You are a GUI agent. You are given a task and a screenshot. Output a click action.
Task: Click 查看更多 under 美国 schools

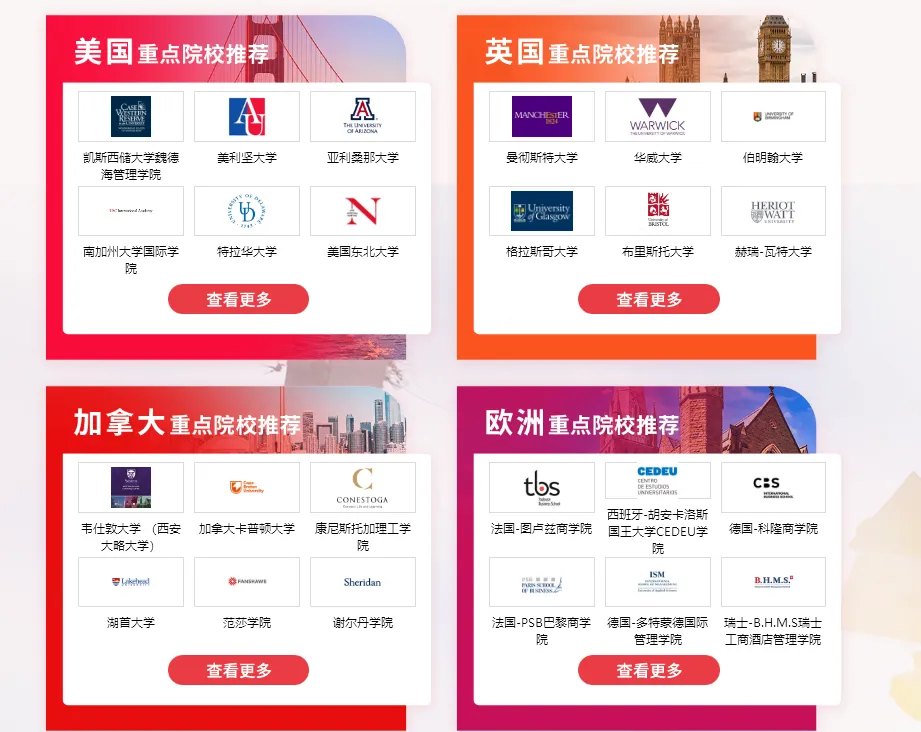pyautogui.click(x=238, y=299)
